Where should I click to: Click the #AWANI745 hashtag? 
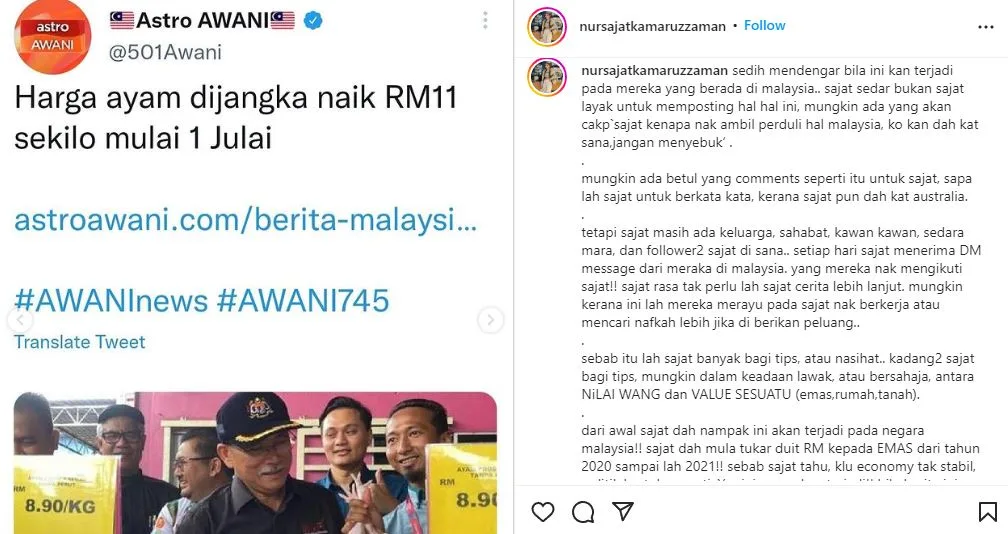click(x=303, y=300)
